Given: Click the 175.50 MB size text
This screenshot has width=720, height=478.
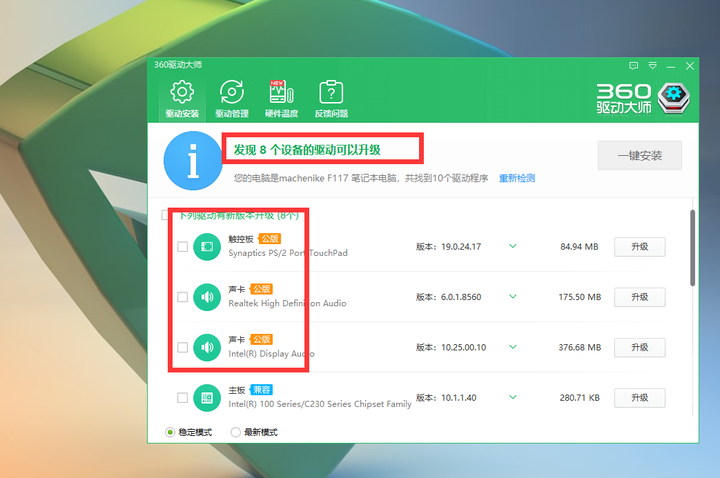Looking at the screenshot, I should 579,297.
